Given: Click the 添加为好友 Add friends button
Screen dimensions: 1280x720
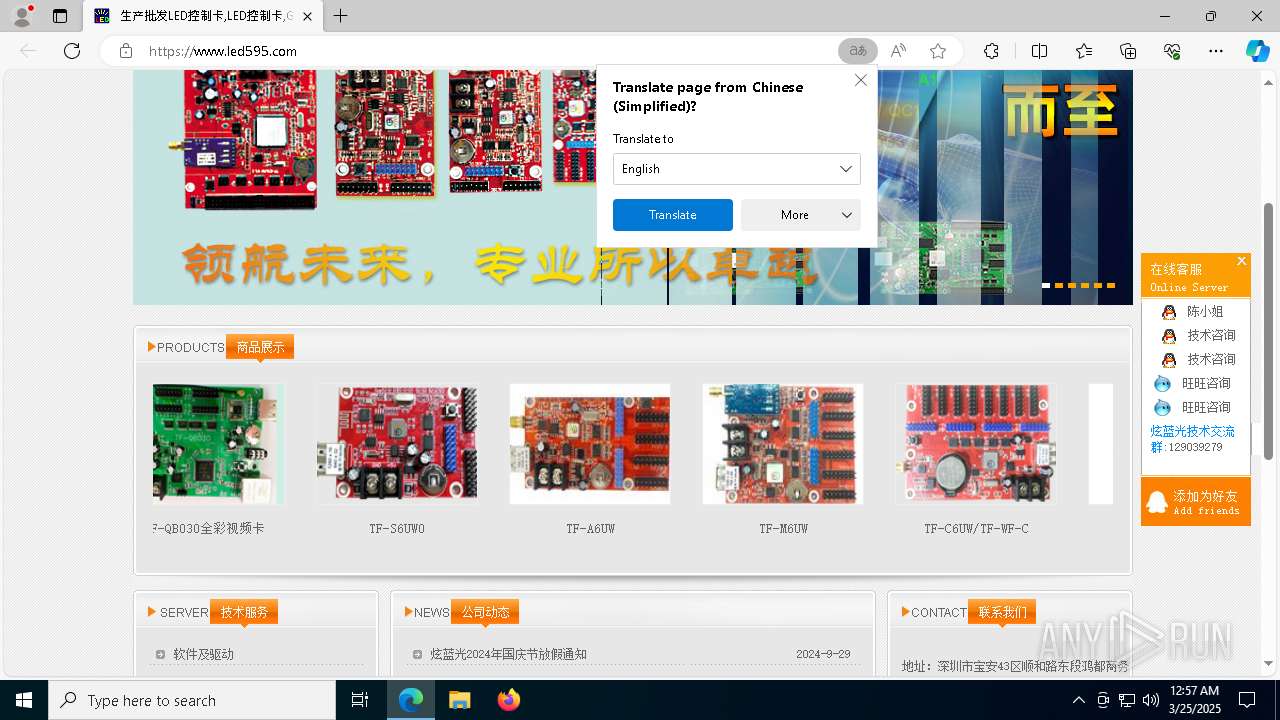Looking at the screenshot, I should (1196, 502).
